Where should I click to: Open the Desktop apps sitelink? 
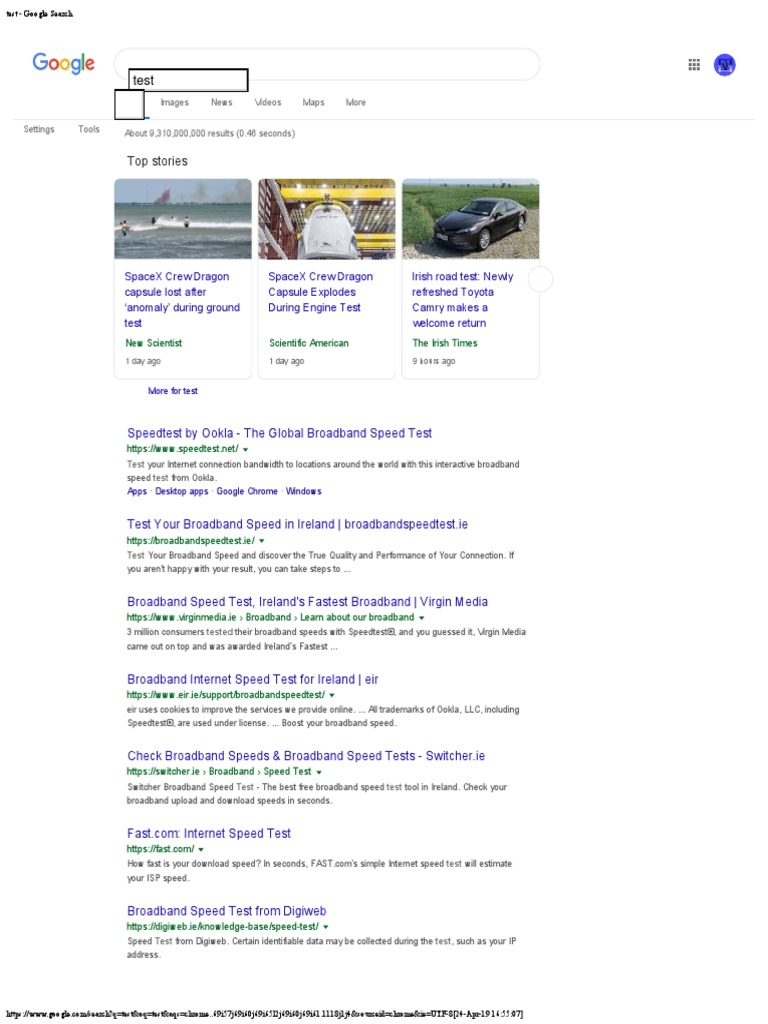coord(182,491)
